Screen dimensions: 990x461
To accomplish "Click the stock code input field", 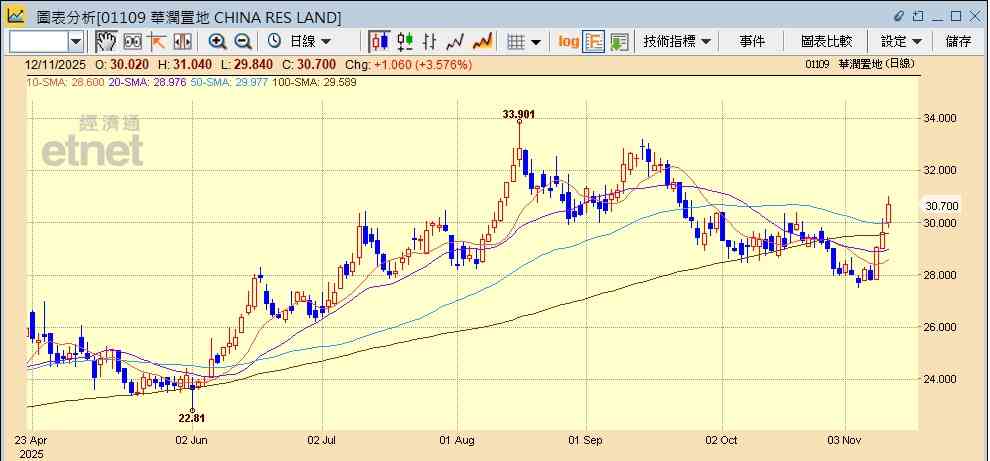I will 39,42.
